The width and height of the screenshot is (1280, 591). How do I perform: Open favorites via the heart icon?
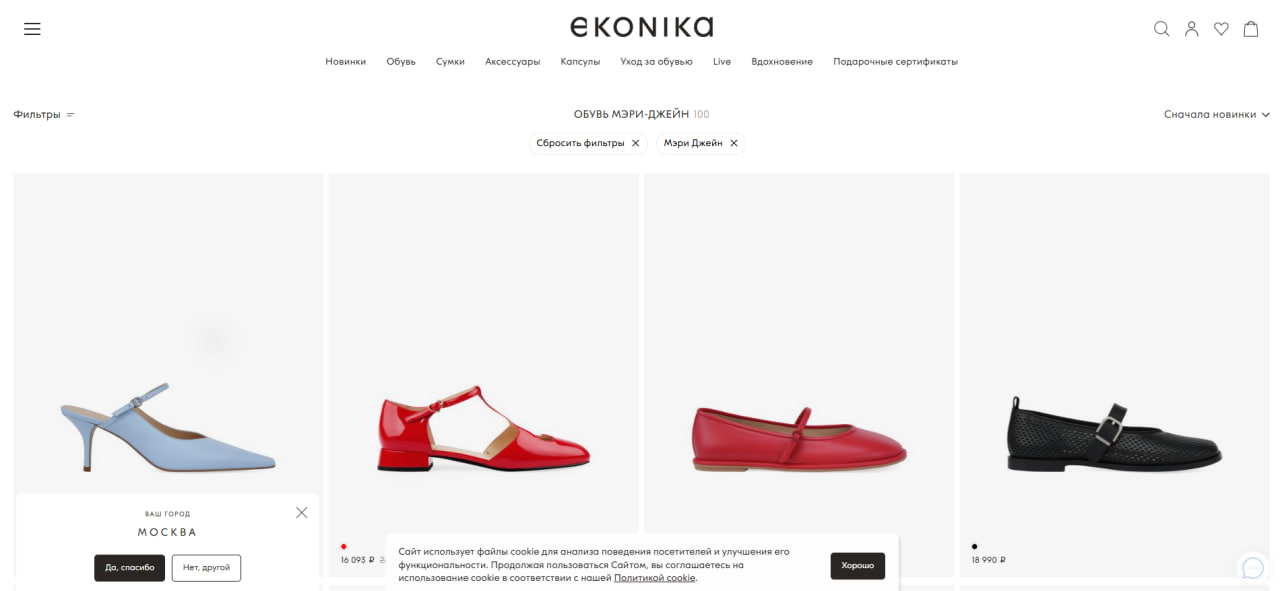click(1221, 29)
